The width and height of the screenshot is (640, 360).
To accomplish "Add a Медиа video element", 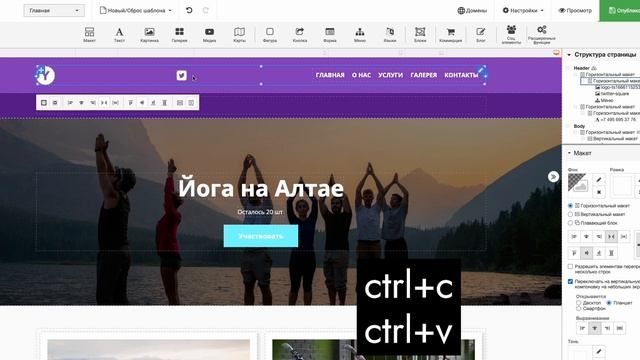I will [x=209, y=35].
